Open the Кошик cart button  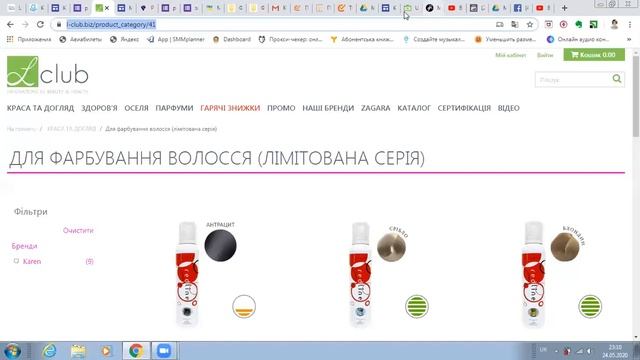(x=594, y=55)
